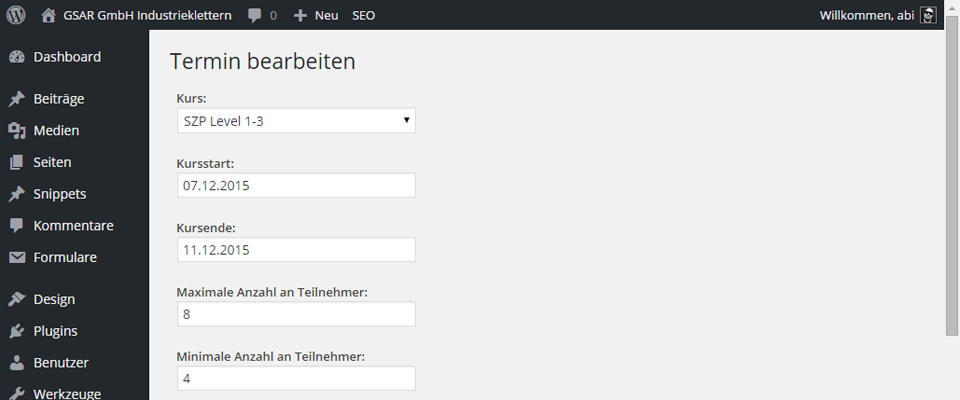Click the WordPress logo icon
The width and height of the screenshot is (960, 400).
(16, 15)
